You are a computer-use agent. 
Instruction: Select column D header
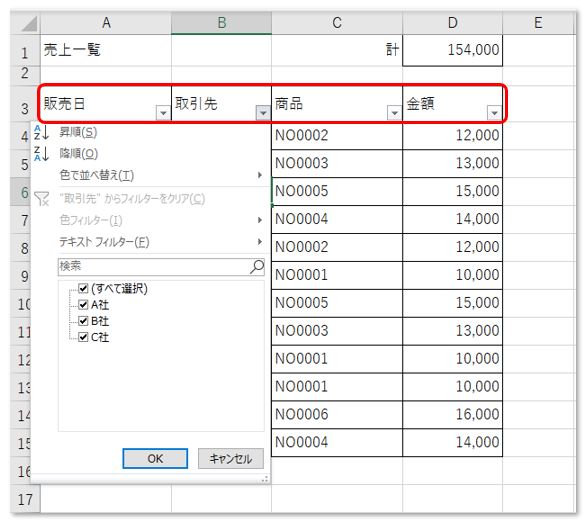coord(453,23)
